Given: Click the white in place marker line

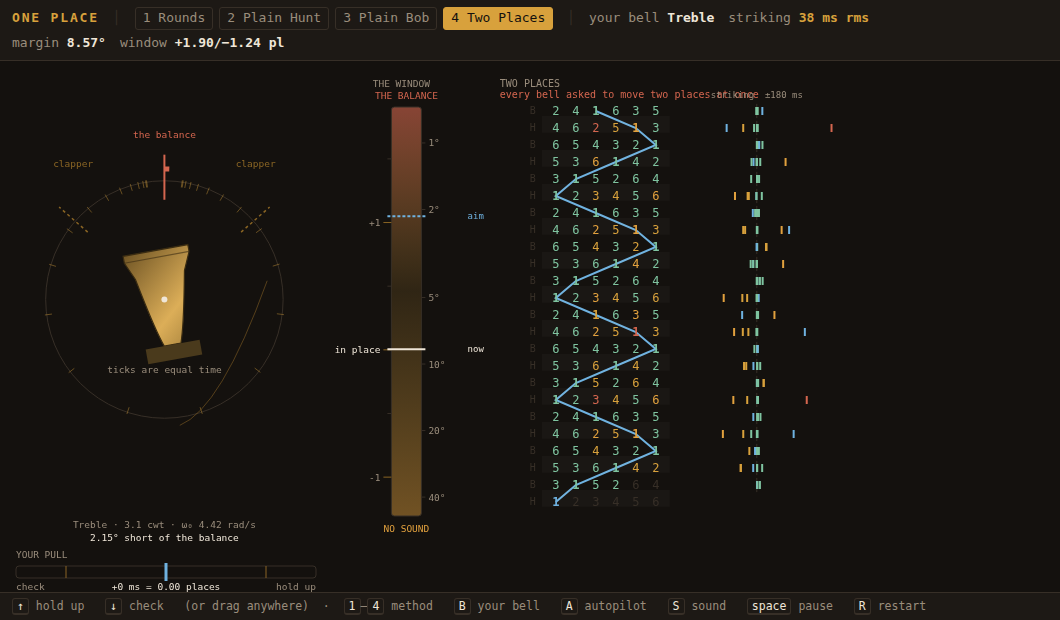Looking at the screenshot, I should click(x=406, y=350).
